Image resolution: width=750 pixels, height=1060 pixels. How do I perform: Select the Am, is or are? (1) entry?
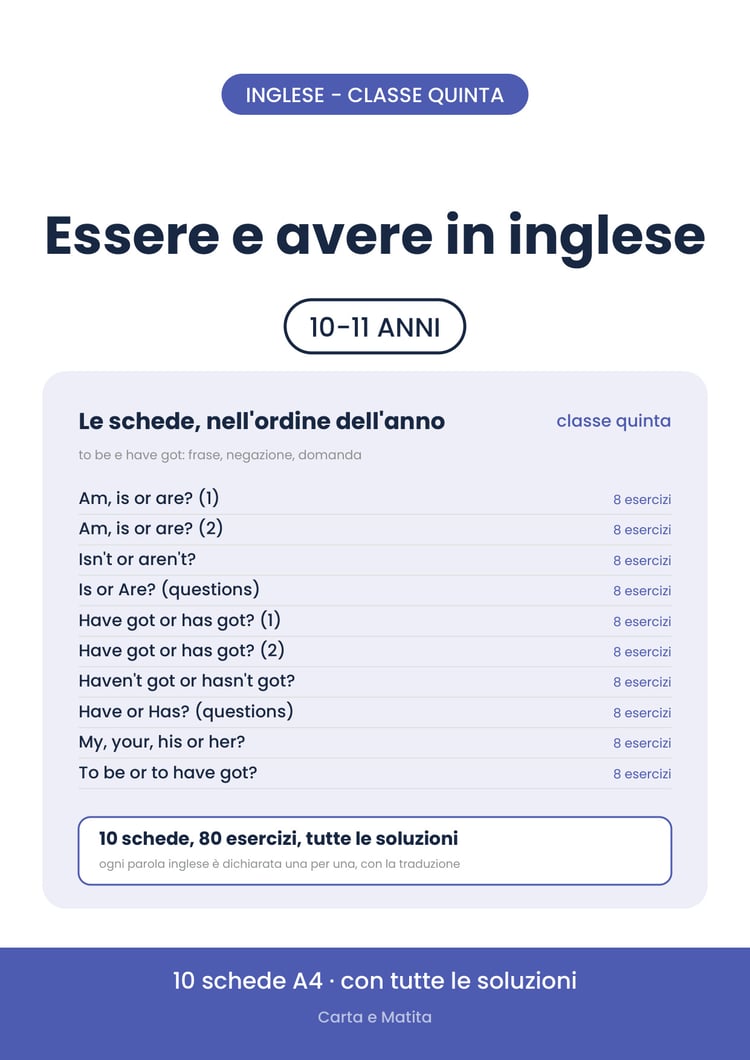pyautogui.click(x=375, y=500)
